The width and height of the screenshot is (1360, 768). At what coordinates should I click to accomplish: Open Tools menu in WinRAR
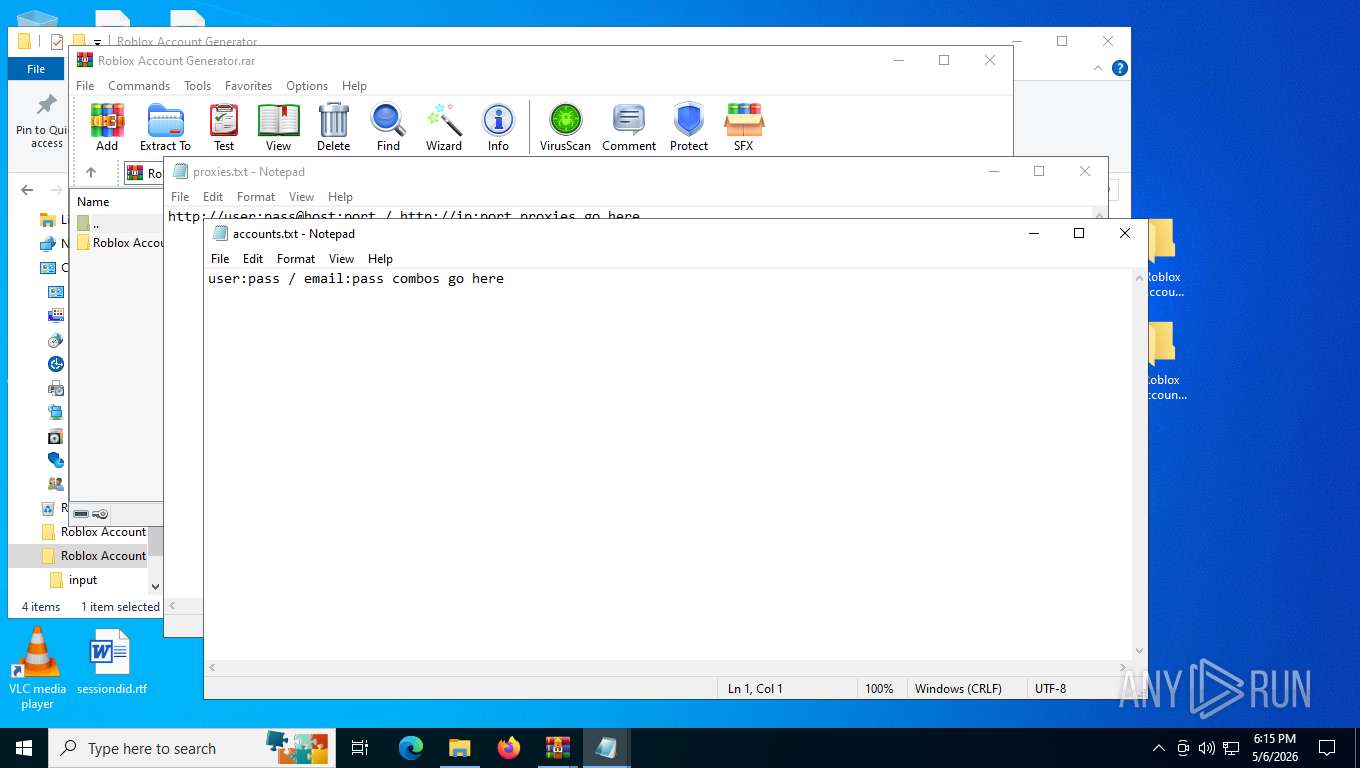coord(197,86)
